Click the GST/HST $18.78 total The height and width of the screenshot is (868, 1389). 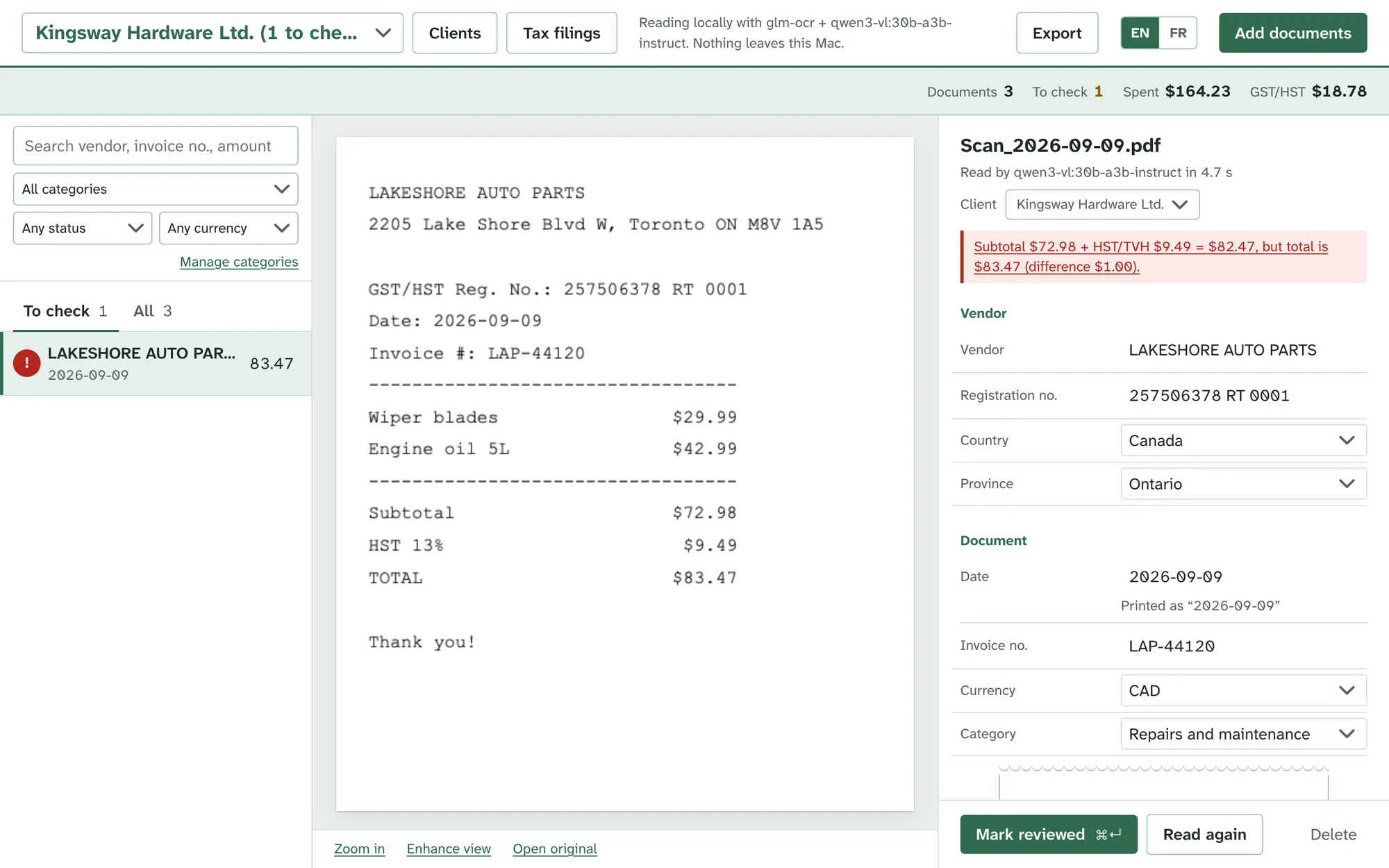(1308, 92)
